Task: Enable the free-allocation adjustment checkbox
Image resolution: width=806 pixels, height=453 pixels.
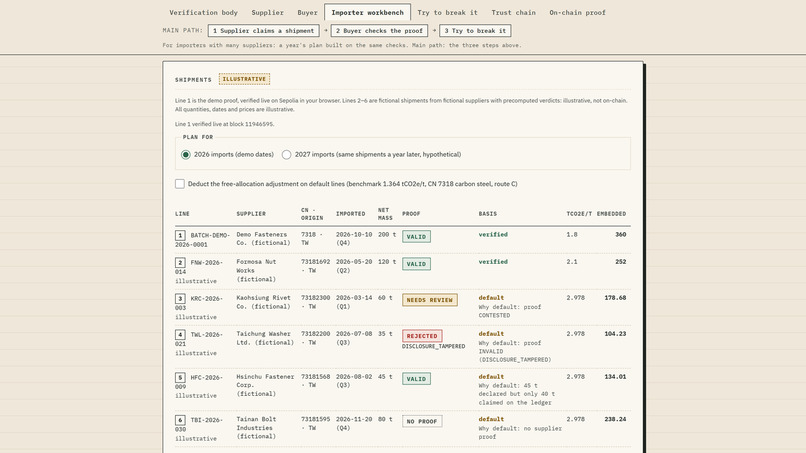Action: (x=180, y=184)
